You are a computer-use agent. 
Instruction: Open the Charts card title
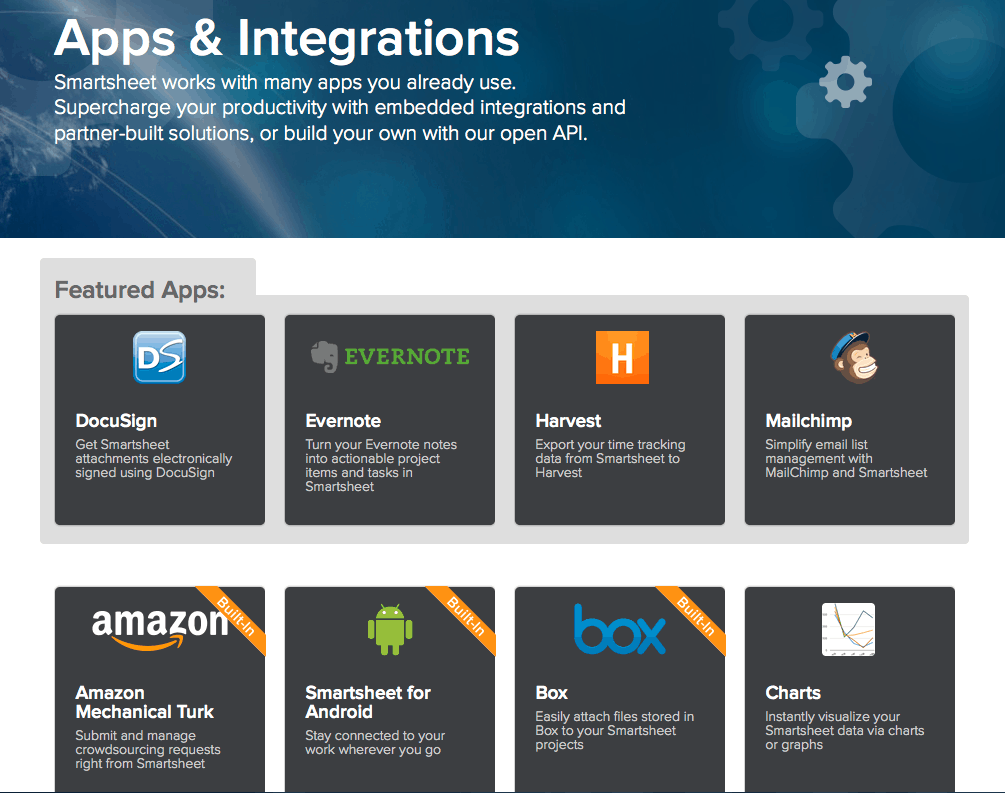(x=793, y=693)
